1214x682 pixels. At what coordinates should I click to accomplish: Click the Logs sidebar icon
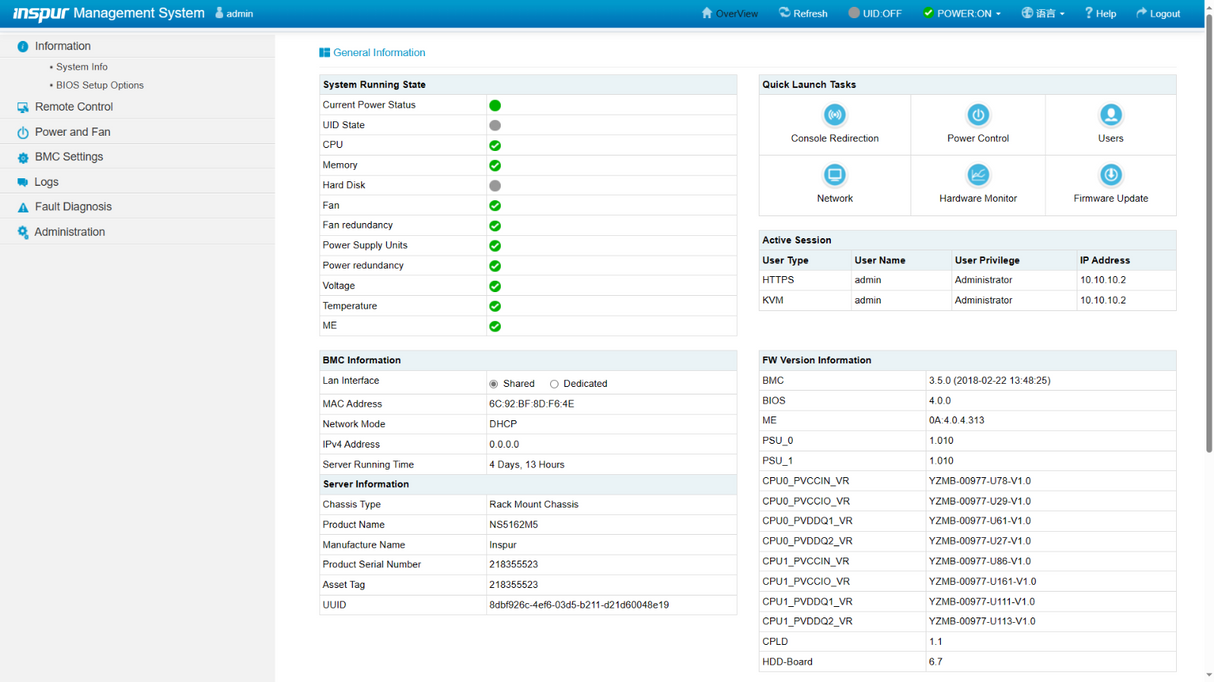(23, 182)
